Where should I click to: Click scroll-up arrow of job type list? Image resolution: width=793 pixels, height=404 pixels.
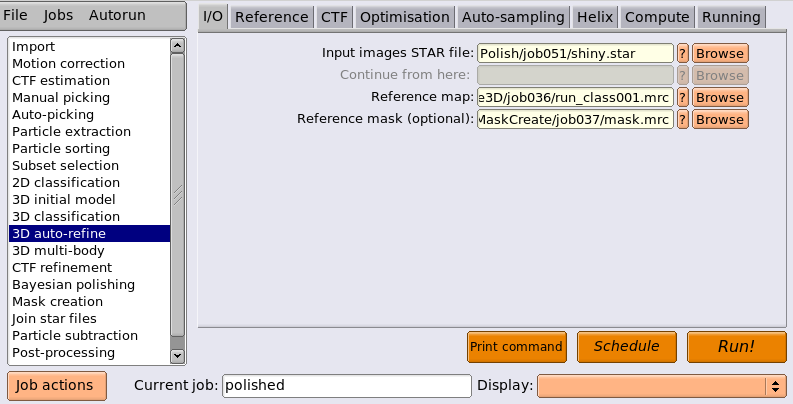(x=177, y=46)
